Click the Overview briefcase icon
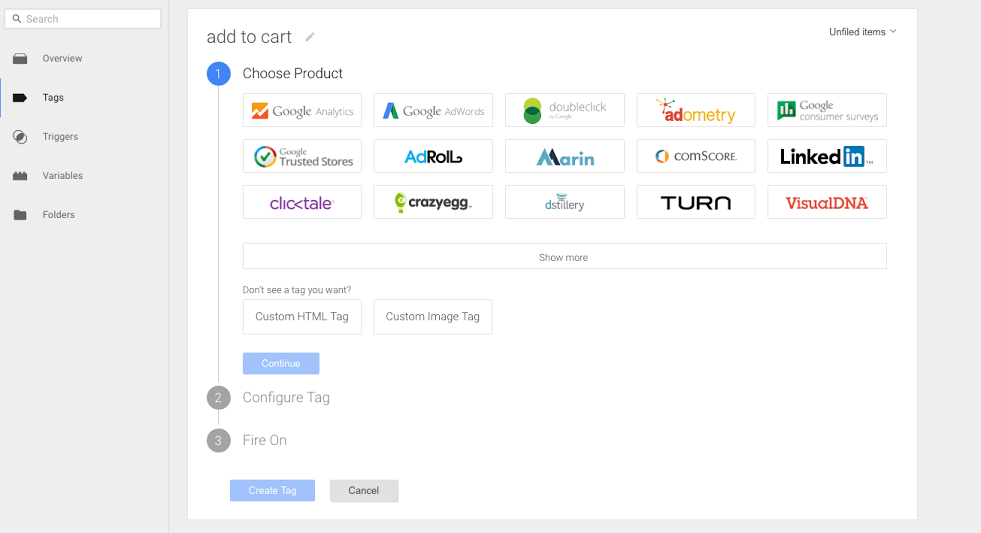 pos(20,59)
